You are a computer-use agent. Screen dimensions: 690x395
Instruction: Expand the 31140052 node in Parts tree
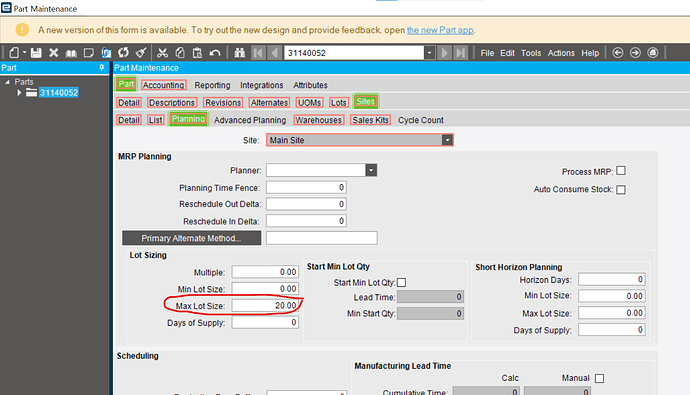pyautogui.click(x=19, y=92)
